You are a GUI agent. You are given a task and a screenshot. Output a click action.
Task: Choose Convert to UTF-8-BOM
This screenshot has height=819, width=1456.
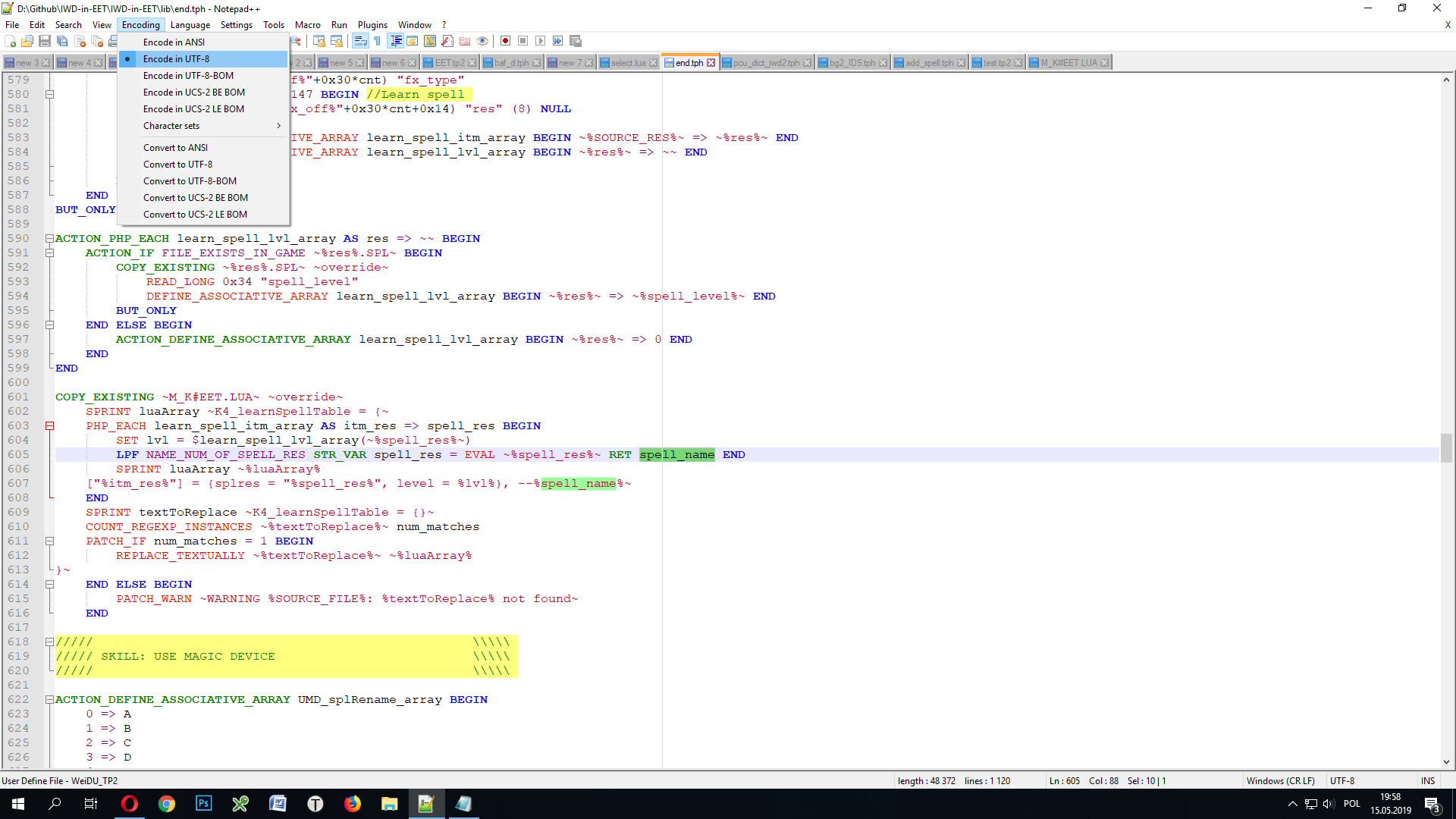pos(203,181)
